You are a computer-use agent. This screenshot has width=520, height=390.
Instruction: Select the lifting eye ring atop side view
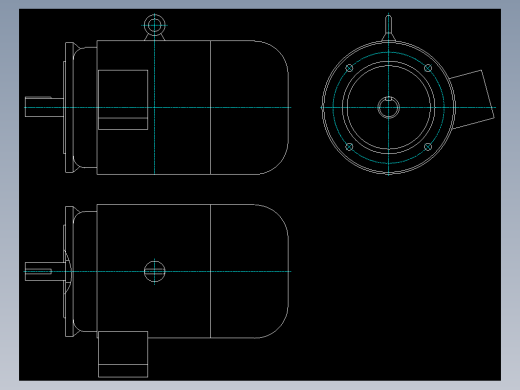click(154, 25)
